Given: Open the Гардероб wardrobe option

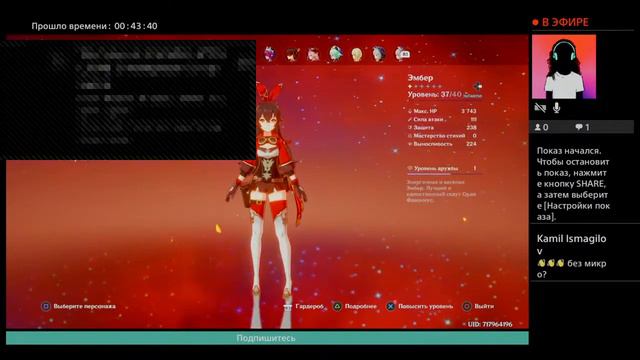Looking at the screenshot, I should (x=309, y=306).
